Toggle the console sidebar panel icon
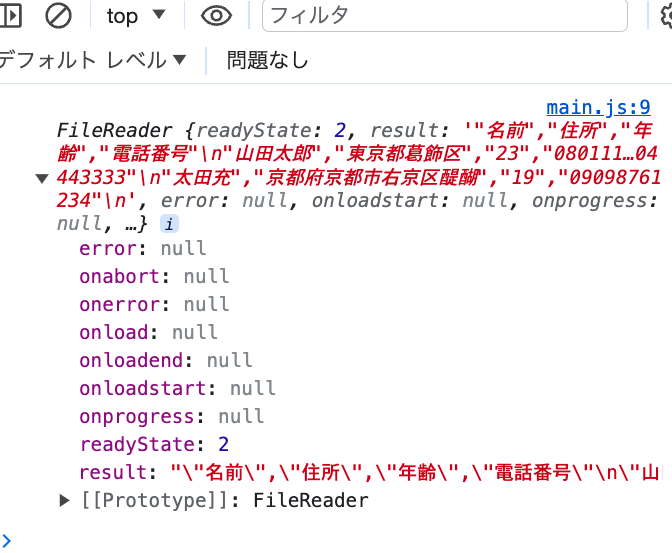 pos(10,16)
